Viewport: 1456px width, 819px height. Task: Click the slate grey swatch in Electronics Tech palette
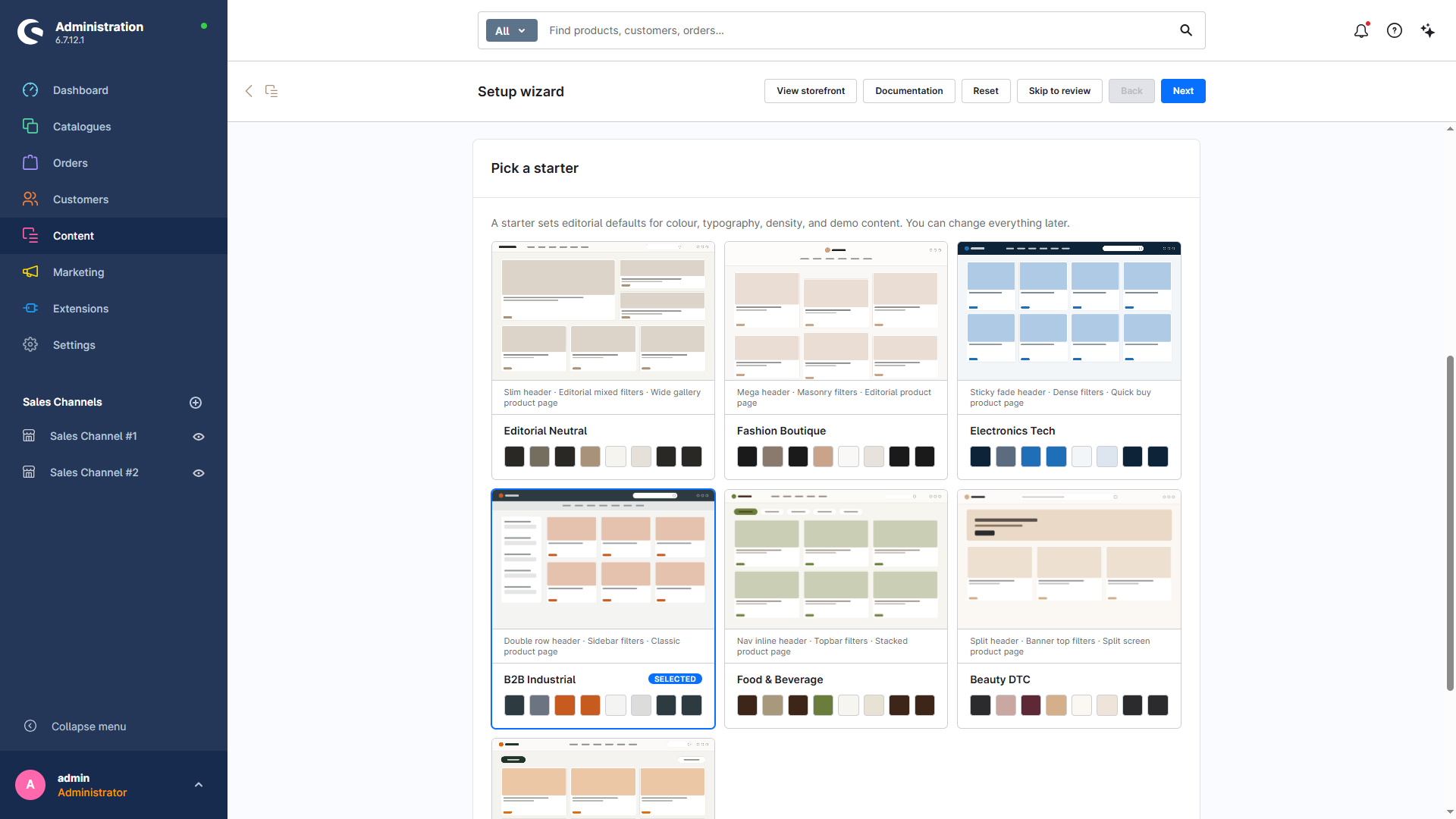pyautogui.click(x=1006, y=457)
